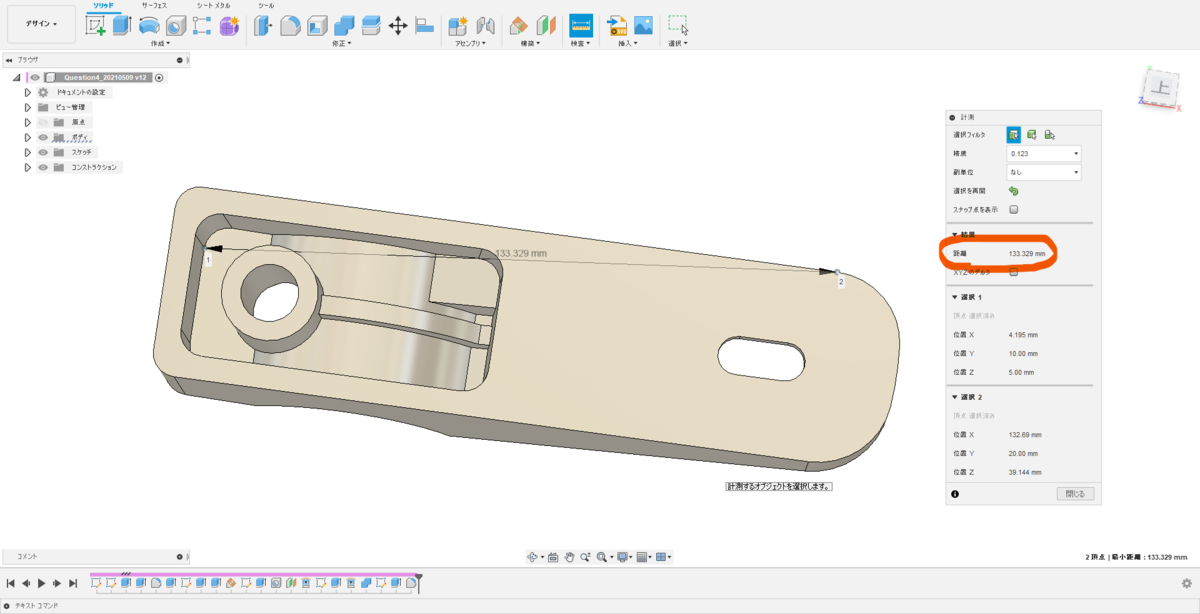Open the 副単位 secondary unit dropdown

click(x=1044, y=172)
